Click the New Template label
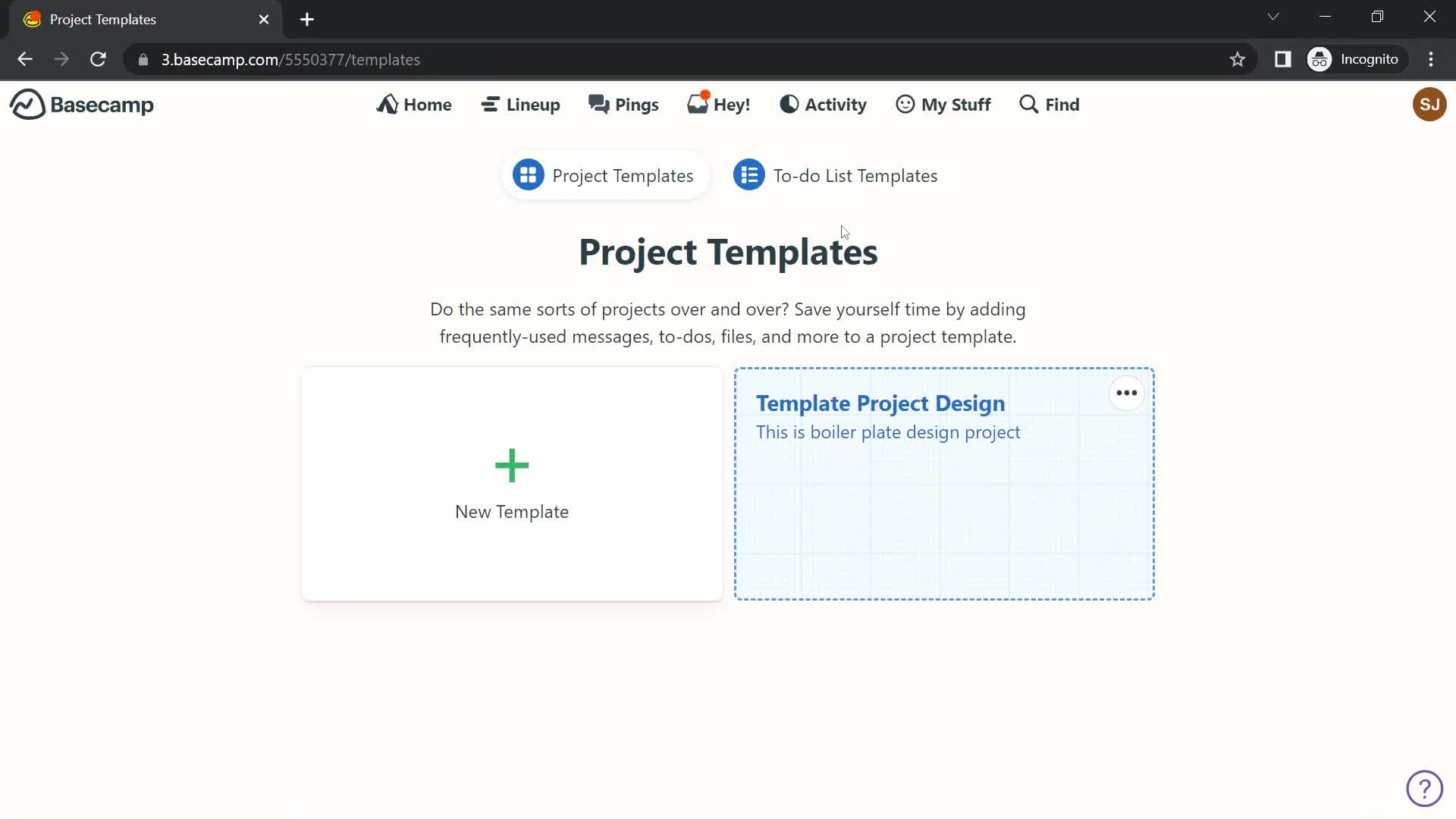This screenshot has height=819, width=1456. coord(512,512)
